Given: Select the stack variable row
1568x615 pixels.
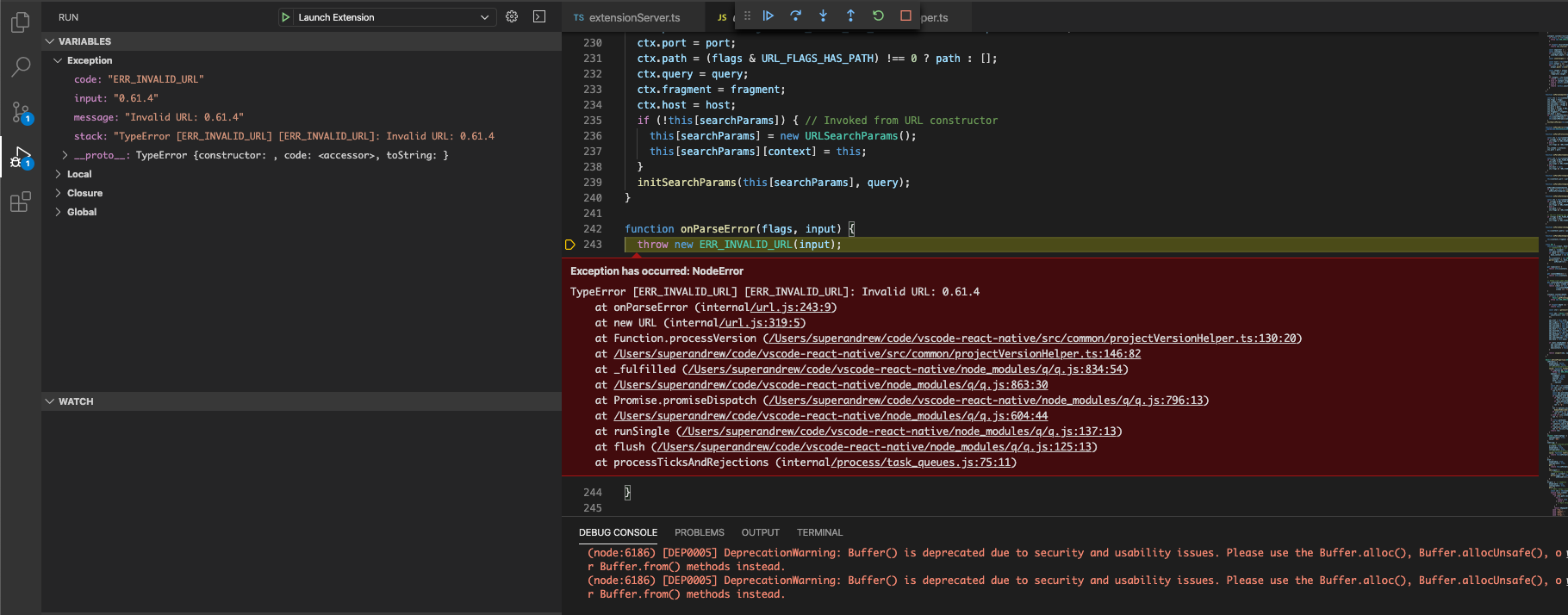Looking at the screenshot, I should coord(302,136).
